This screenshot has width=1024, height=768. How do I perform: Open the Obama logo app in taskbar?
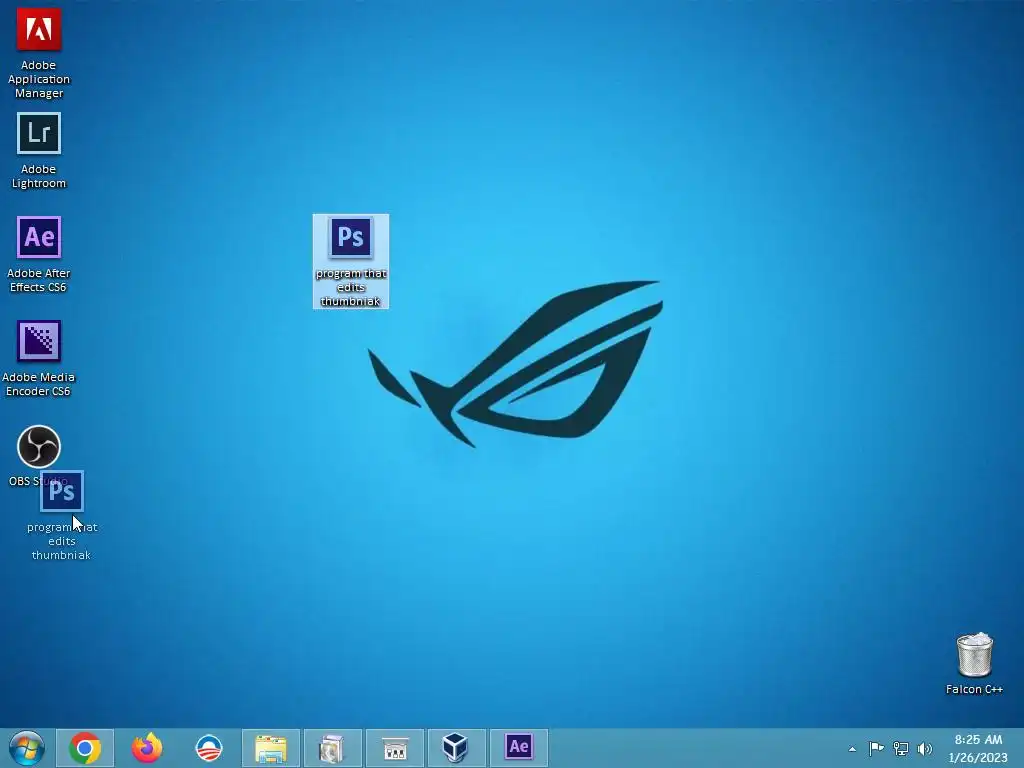(209, 748)
